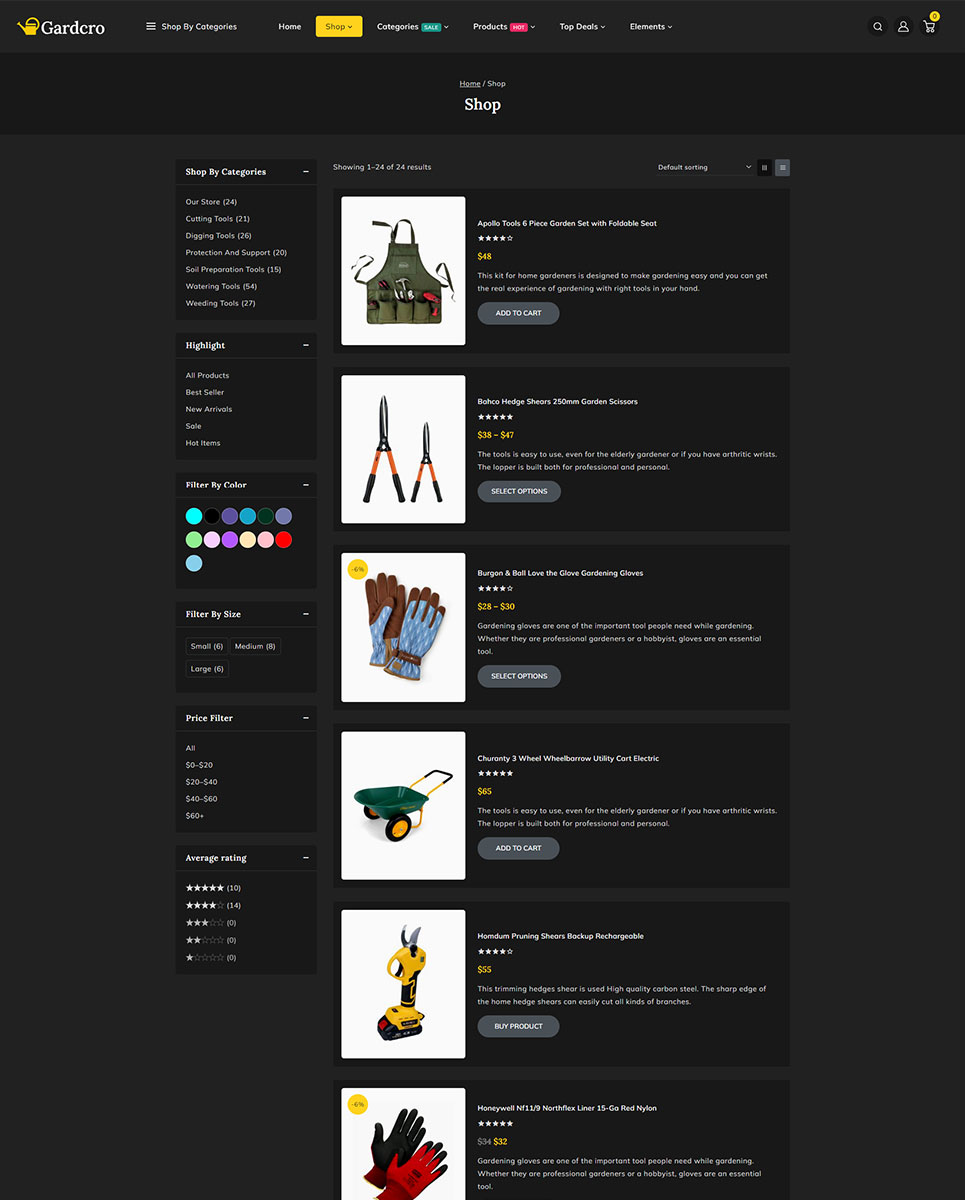Select the Small size filter

(207, 646)
